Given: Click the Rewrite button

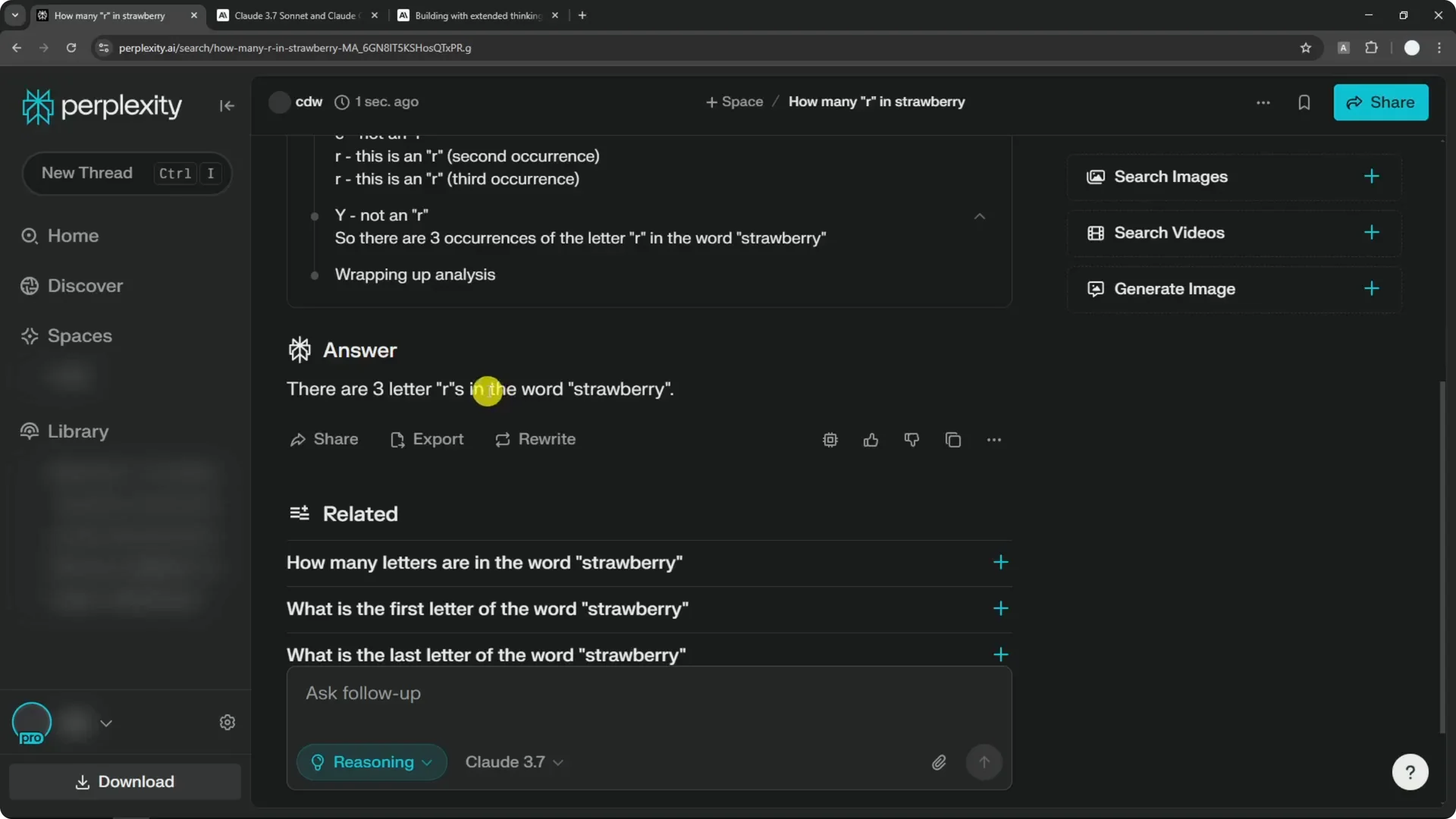Looking at the screenshot, I should 535,439.
